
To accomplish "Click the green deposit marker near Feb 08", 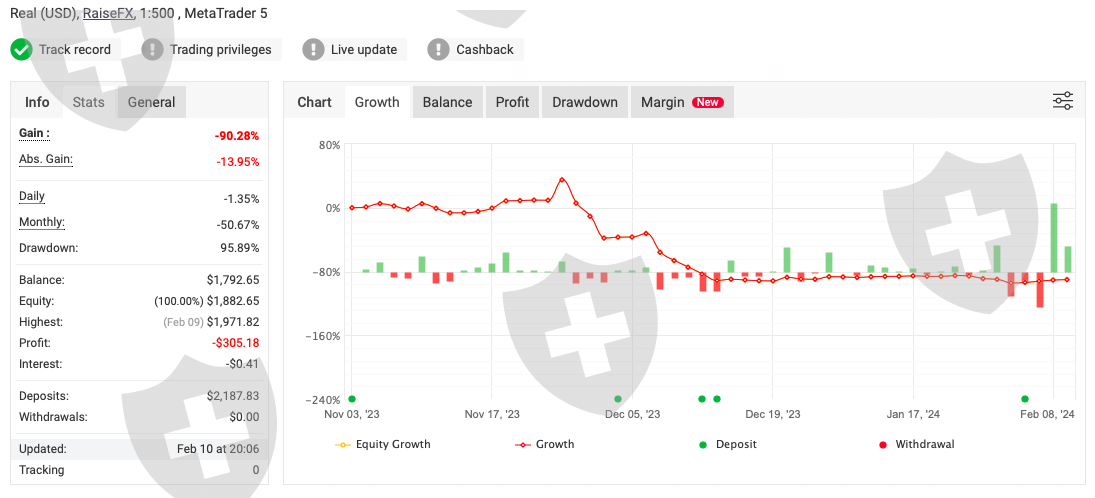I will point(1024,398).
